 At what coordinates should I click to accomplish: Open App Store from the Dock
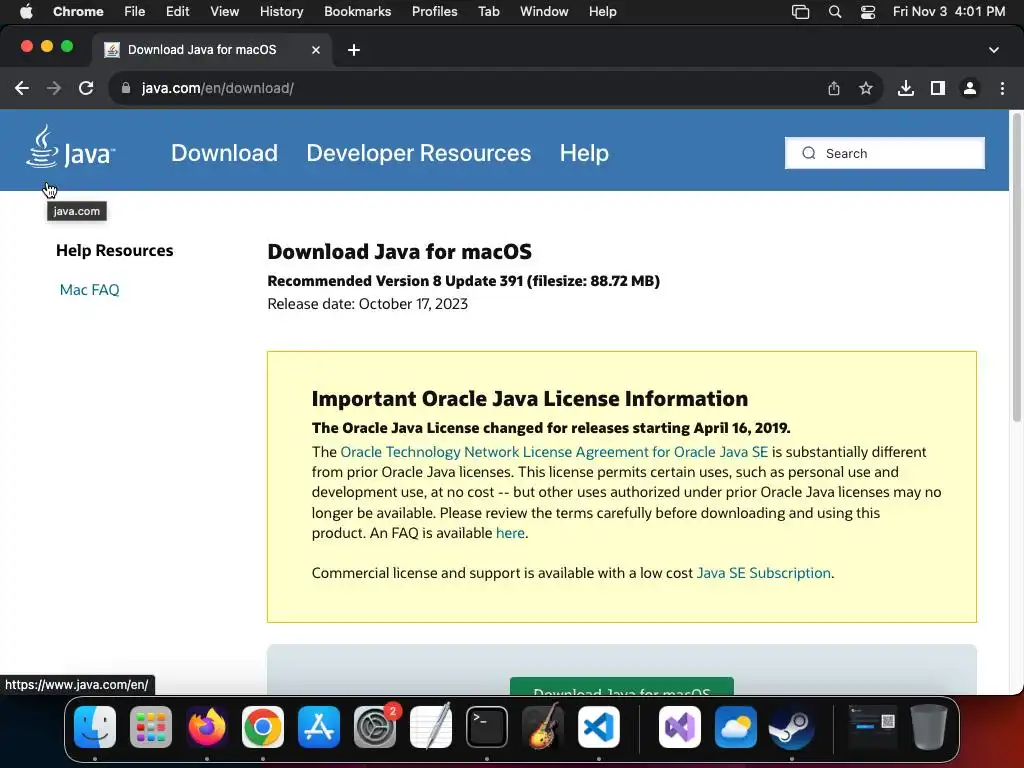point(319,727)
